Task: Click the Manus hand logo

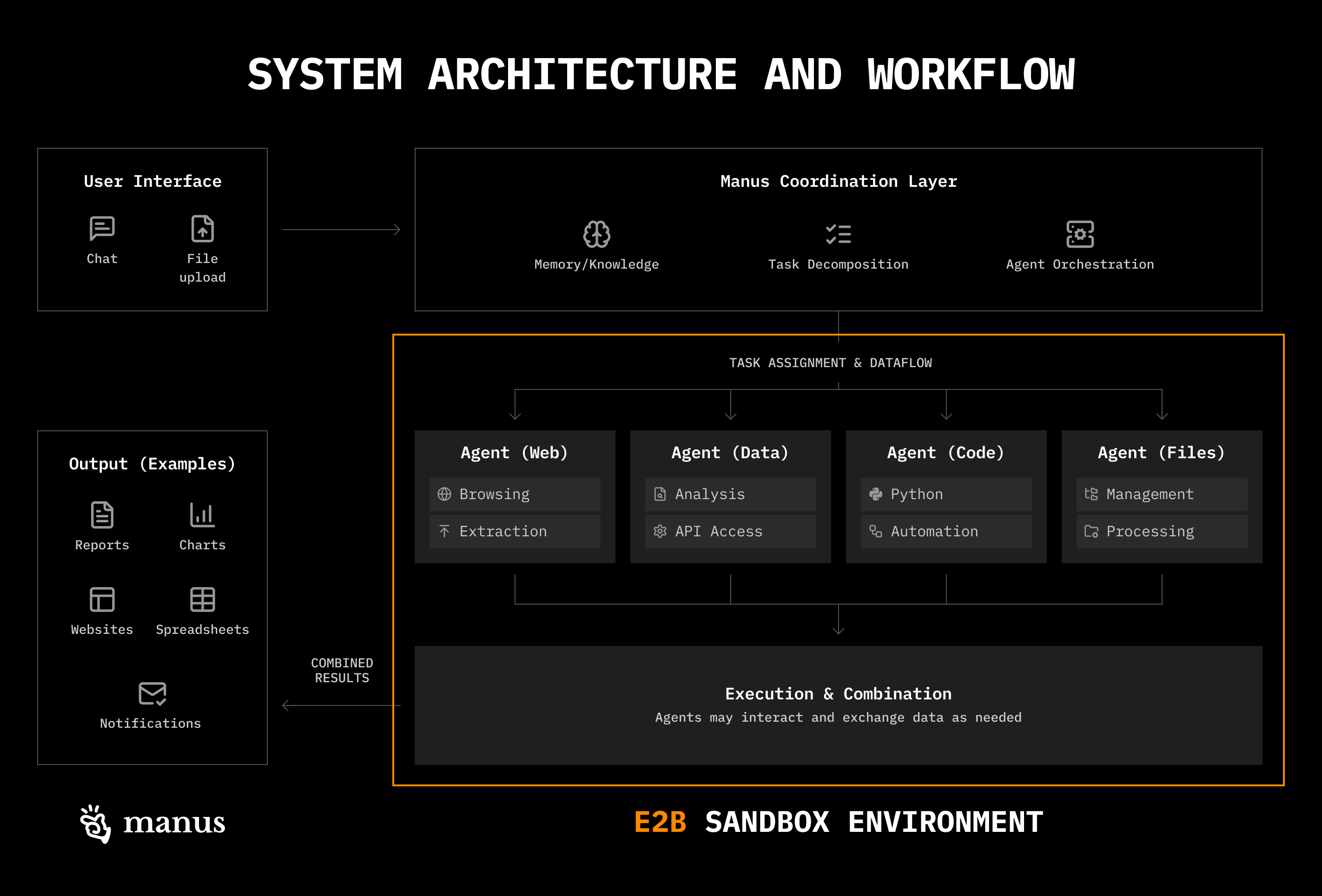Action: pos(95,823)
